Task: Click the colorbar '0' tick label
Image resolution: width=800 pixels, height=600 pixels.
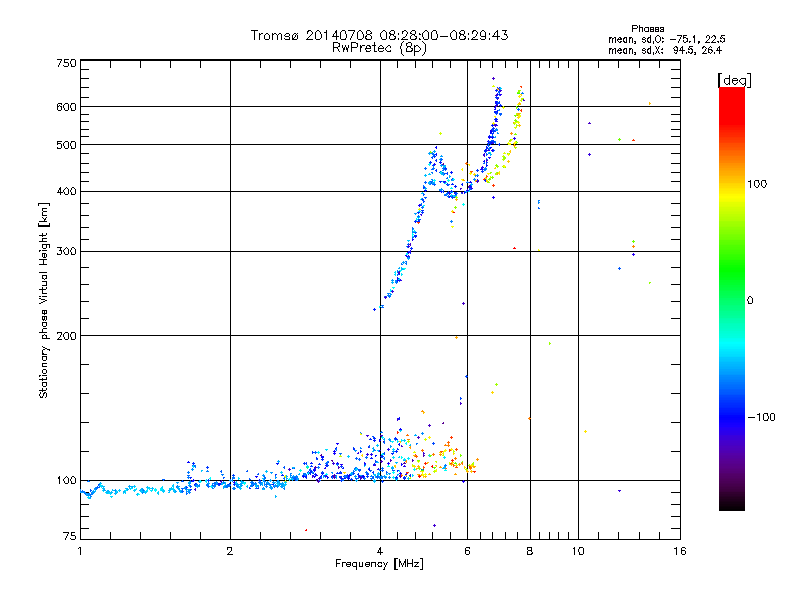Action: tap(750, 301)
